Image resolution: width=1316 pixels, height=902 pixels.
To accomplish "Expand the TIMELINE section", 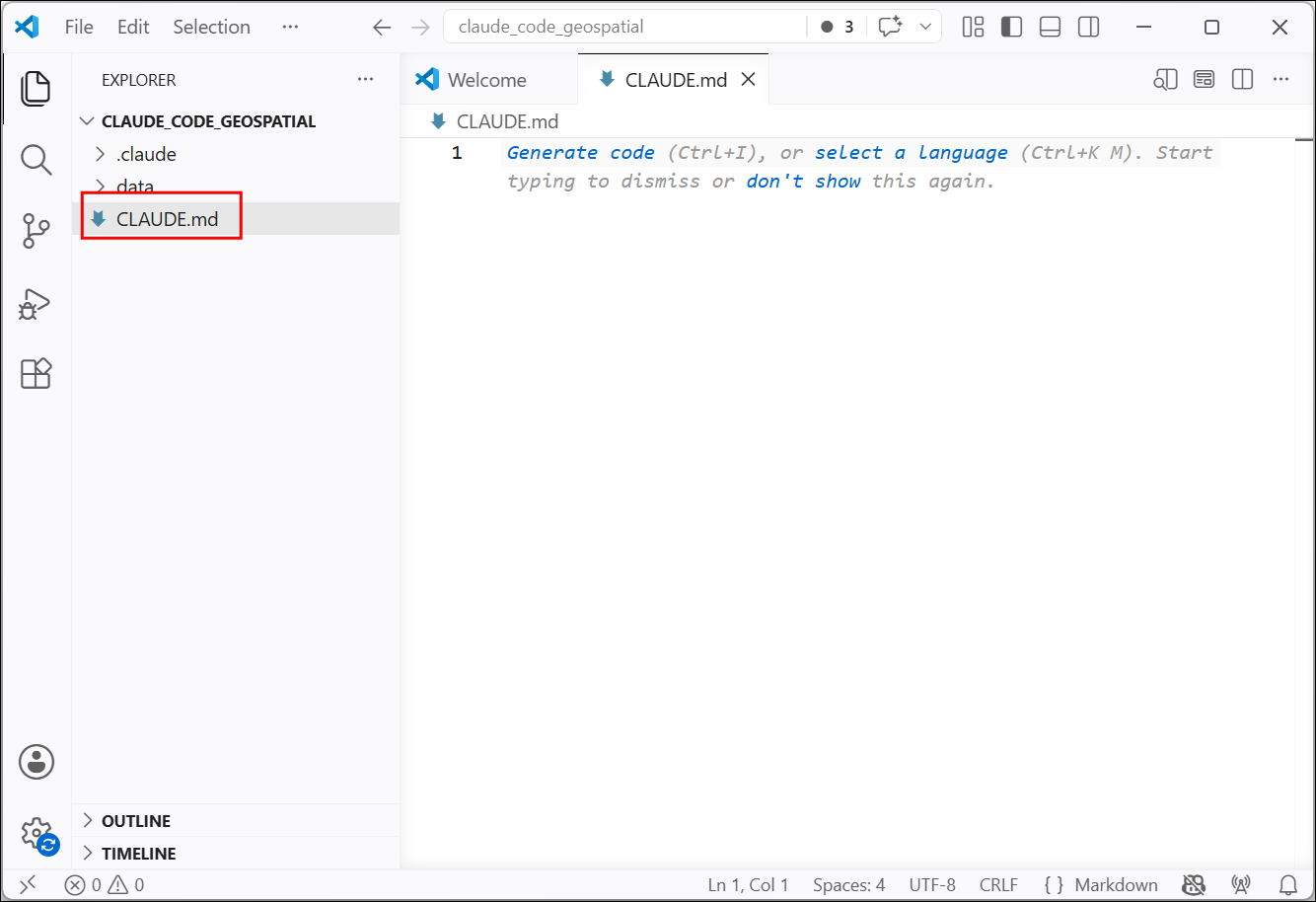I will pyautogui.click(x=237, y=854).
